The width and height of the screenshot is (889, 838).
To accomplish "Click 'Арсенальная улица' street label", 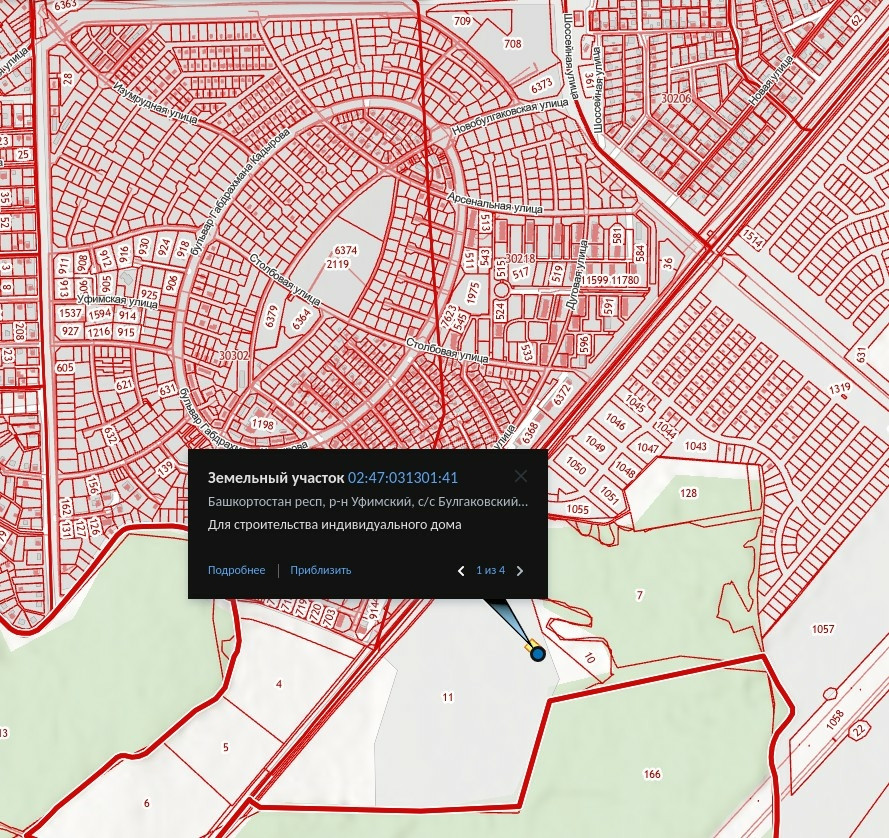I will click(494, 203).
